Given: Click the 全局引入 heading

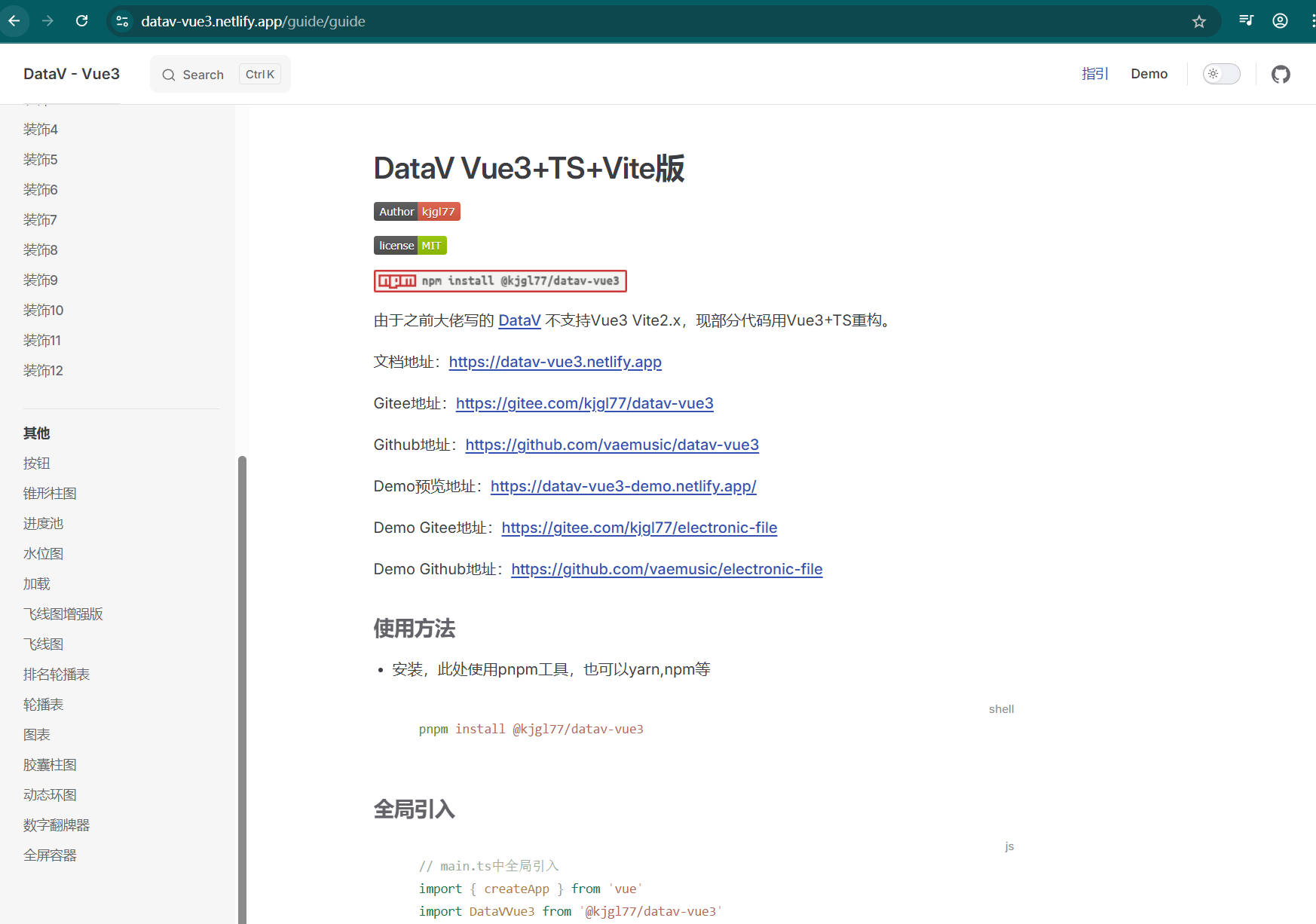Looking at the screenshot, I should (x=415, y=809).
